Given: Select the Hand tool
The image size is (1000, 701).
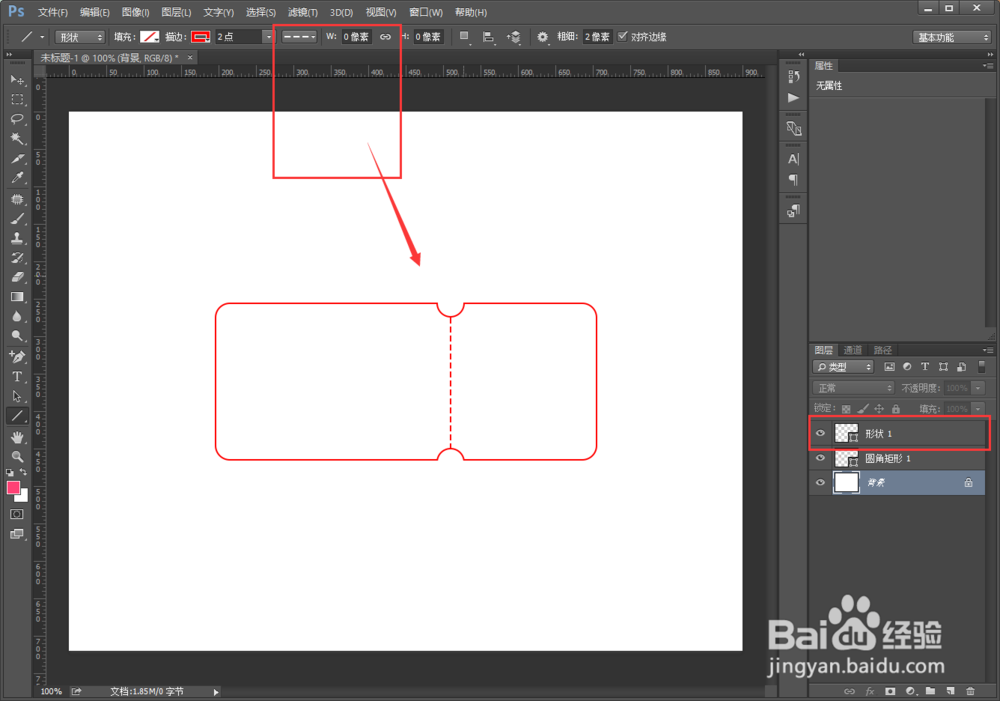Looking at the screenshot, I should [x=17, y=437].
